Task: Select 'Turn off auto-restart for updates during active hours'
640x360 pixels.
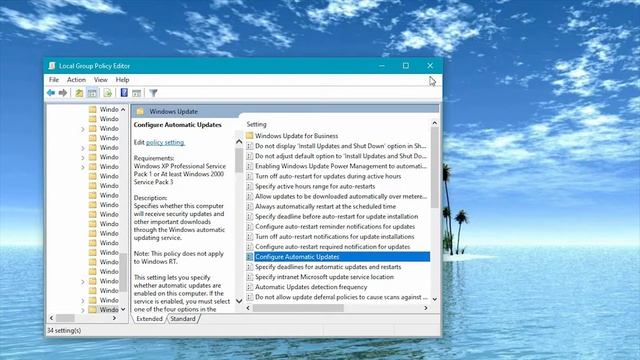Action: click(328, 176)
